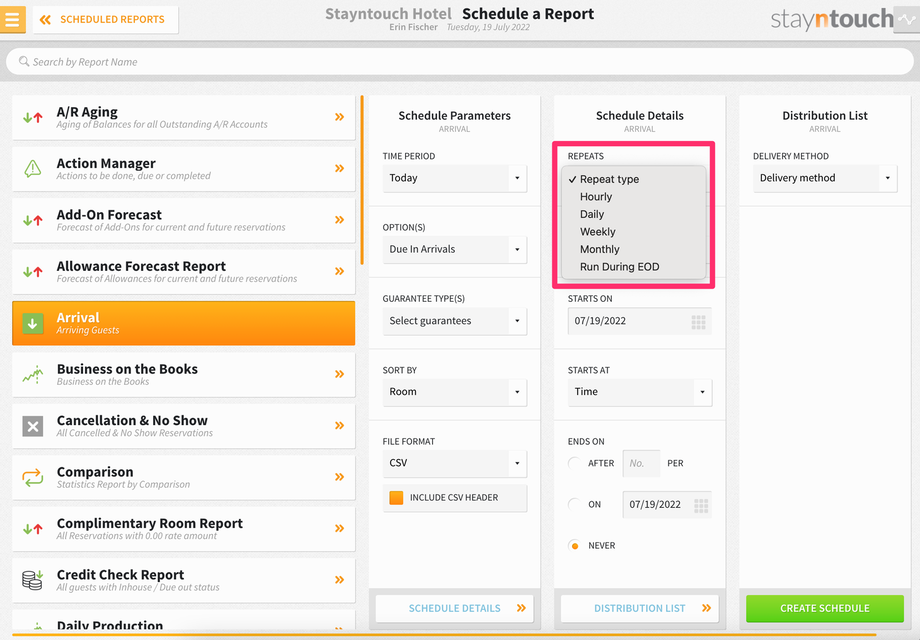Click the Action Manager warning triangle icon

pyautogui.click(x=33, y=169)
